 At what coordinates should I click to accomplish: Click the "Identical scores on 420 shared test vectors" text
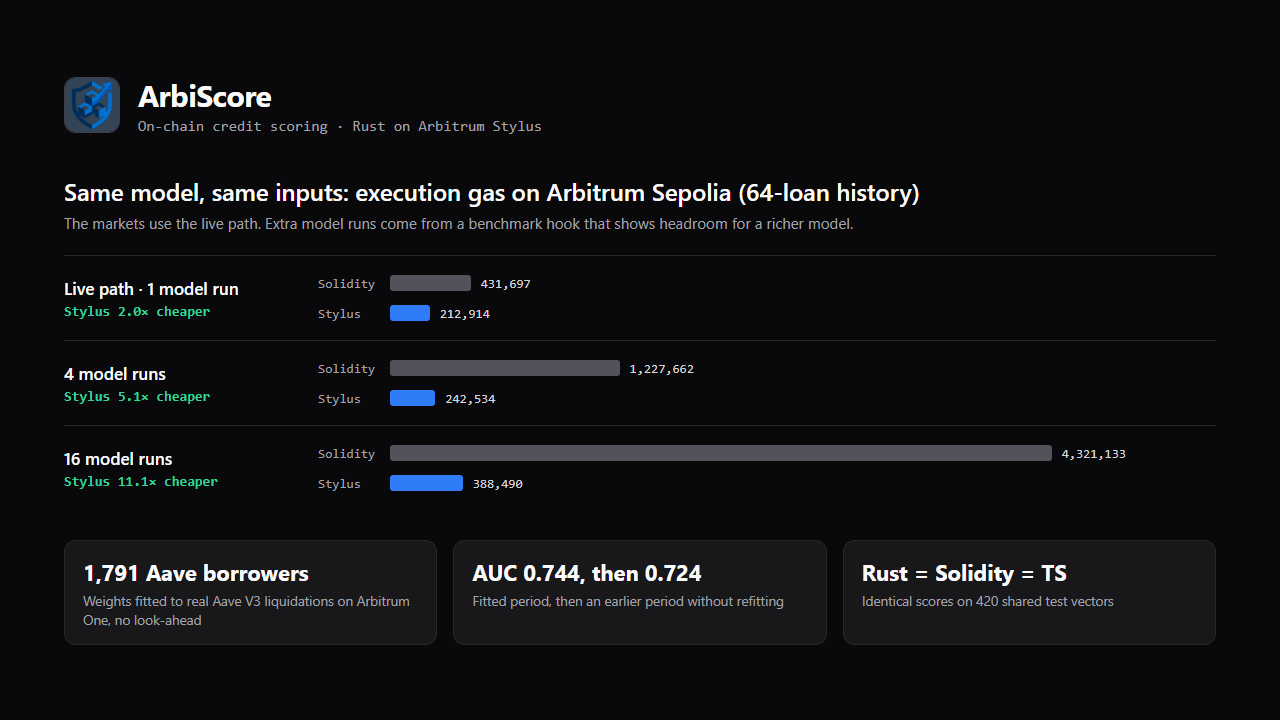(x=988, y=602)
